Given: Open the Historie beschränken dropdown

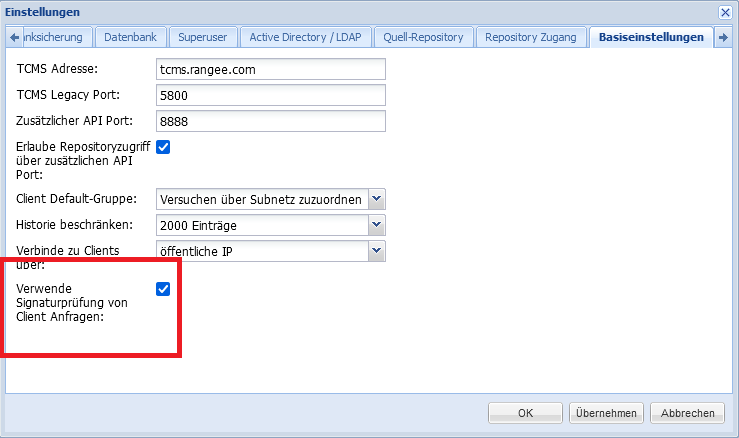Looking at the screenshot, I should [376, 225].
